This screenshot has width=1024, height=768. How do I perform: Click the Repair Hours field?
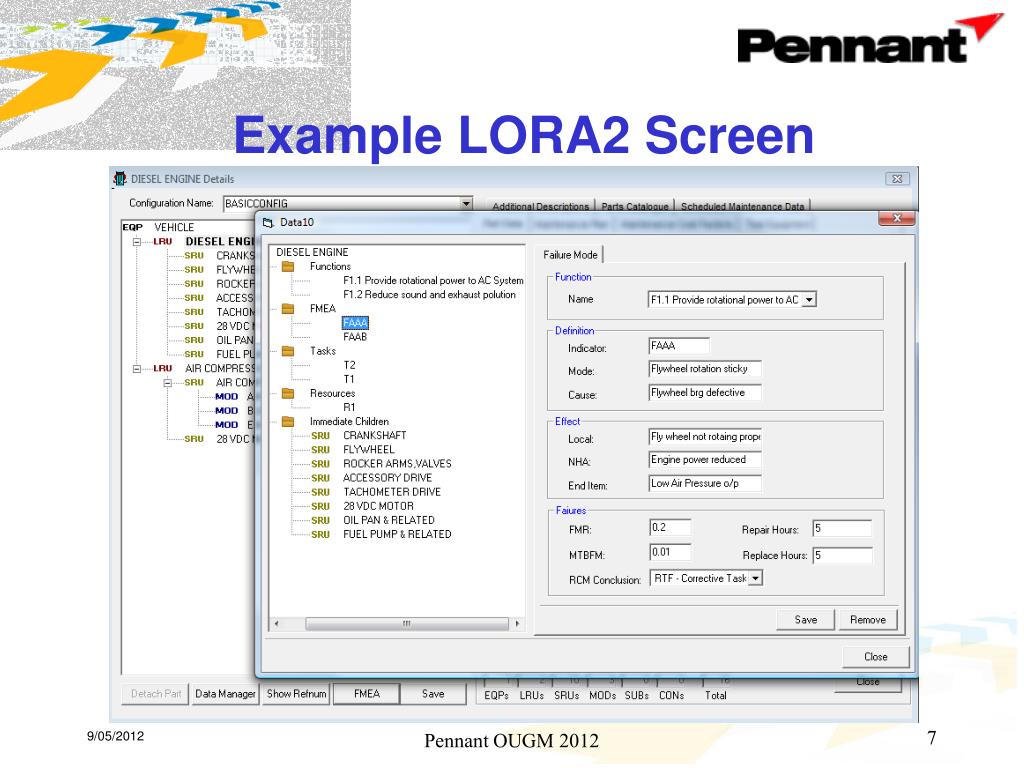click(842, 528)
